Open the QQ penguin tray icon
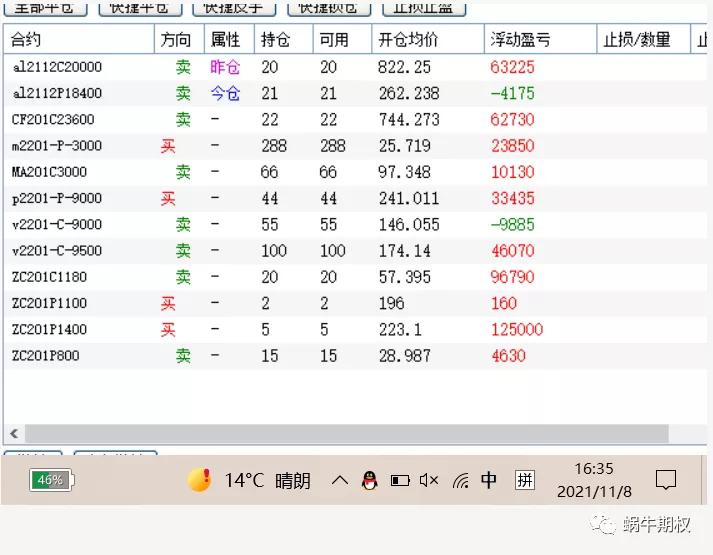Viewport: 713px width, 555px height. point(369,481)
